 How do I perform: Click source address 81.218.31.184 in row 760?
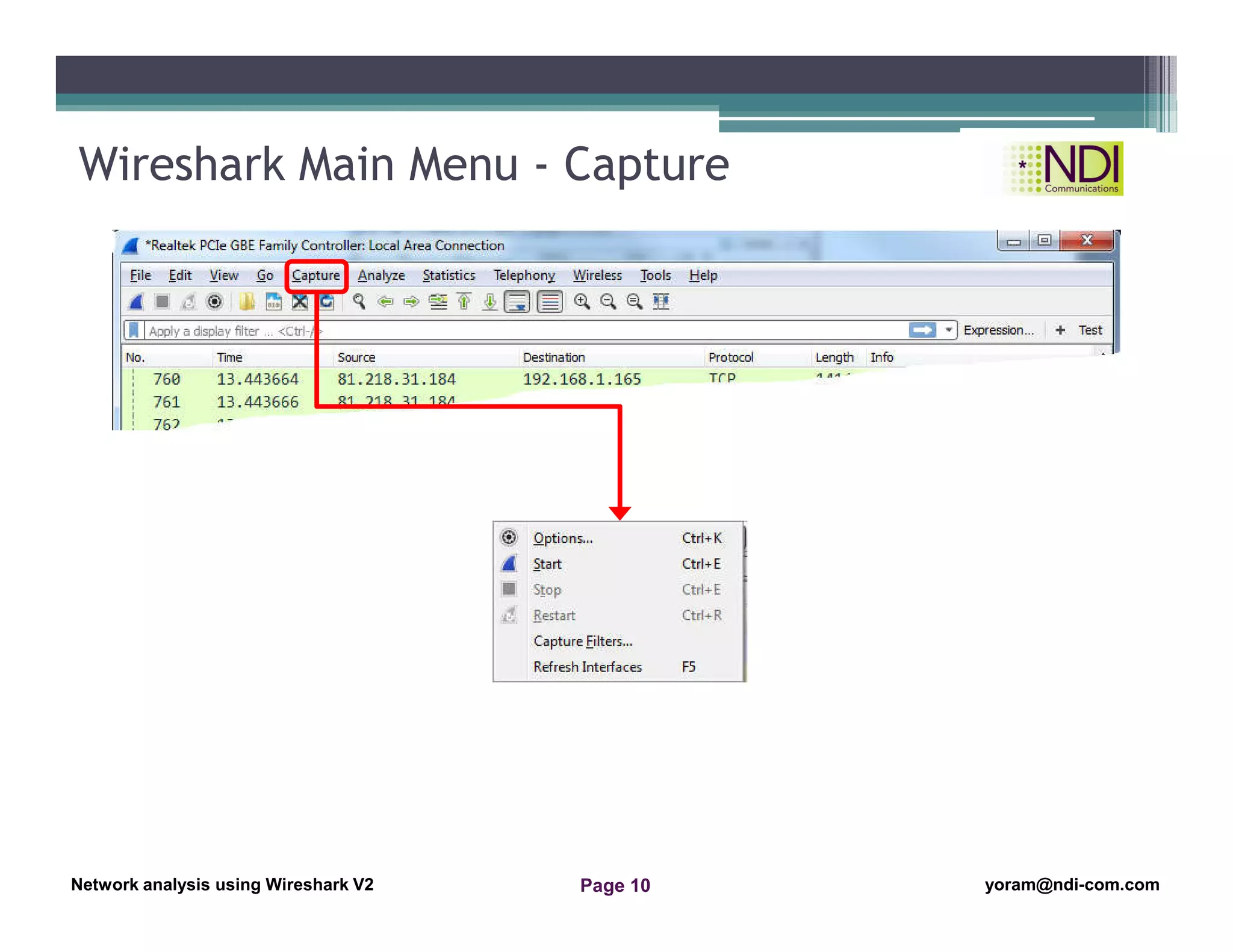(x=396, y=379)
